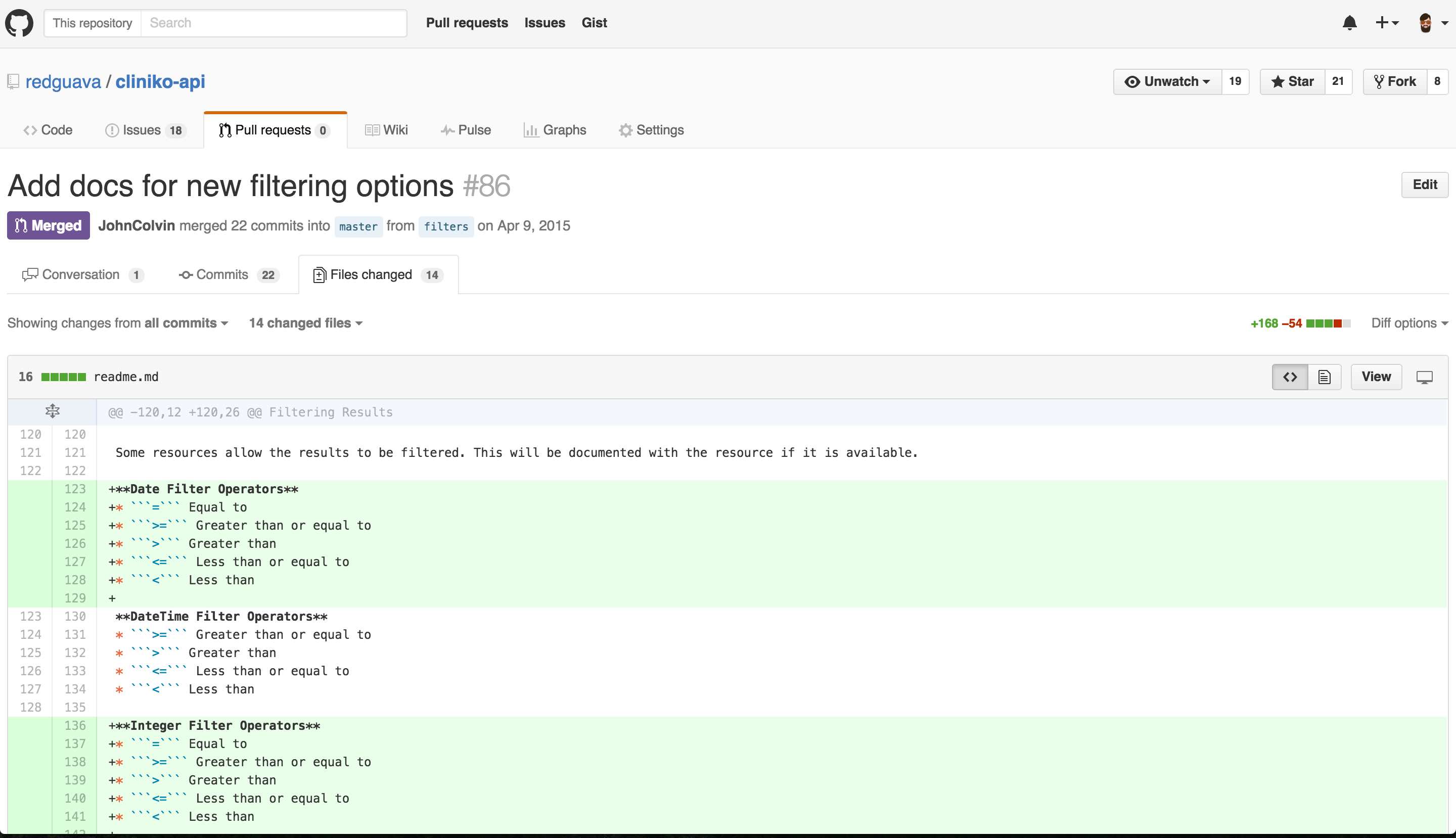This screenshot has height=838, width=1456.
Task: Open the redguava owner link
Action: click(x=63, y=82)
